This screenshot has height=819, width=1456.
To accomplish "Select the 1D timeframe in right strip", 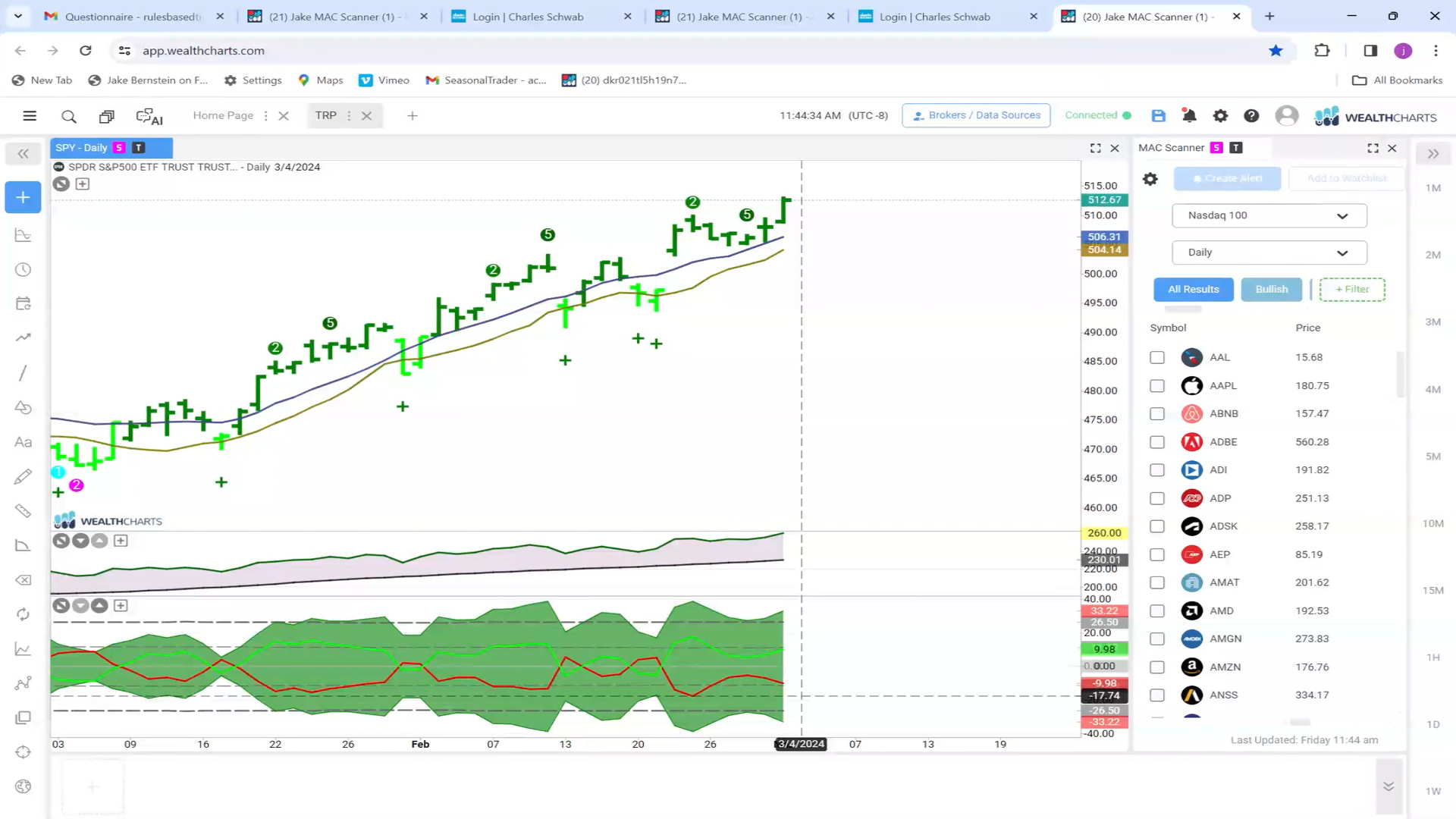I will (x=1432, y=724).
